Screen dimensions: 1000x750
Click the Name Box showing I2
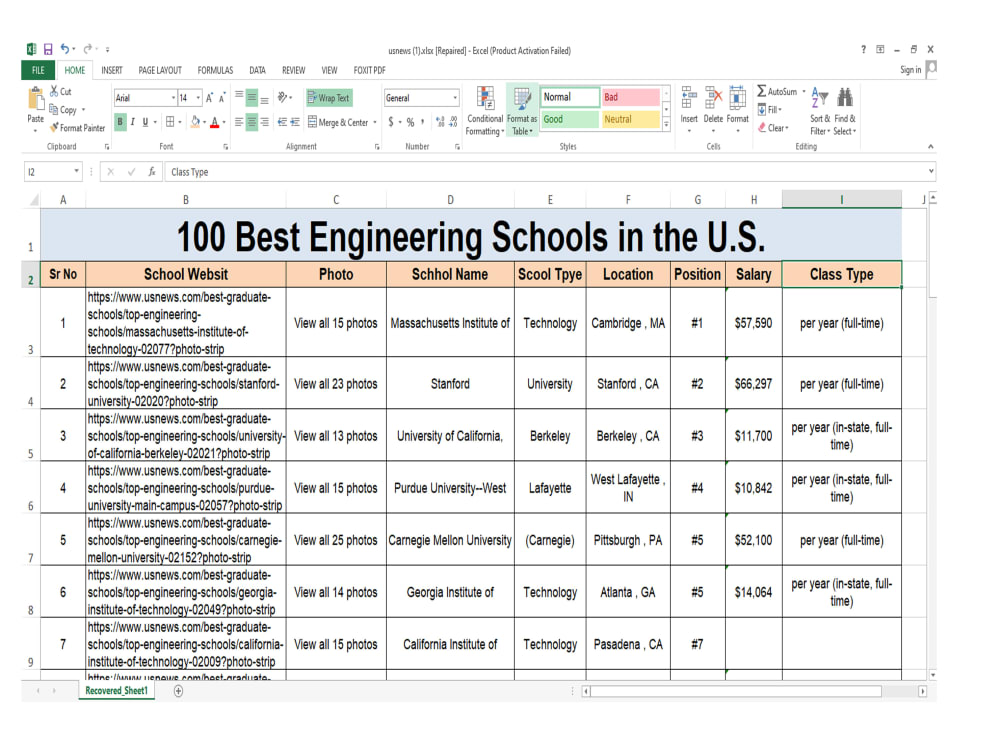pyautogui.click(x=53, y=172)
